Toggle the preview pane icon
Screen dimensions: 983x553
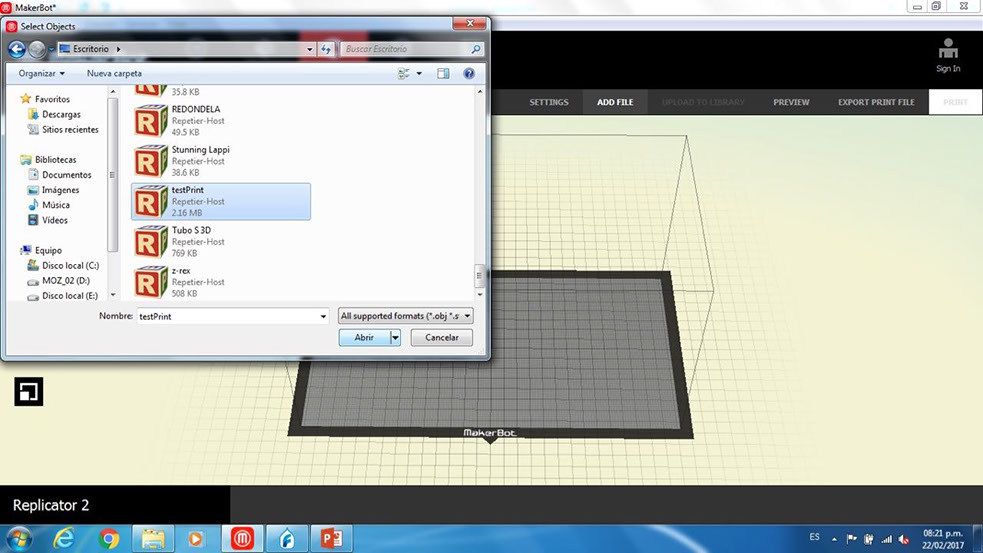(443, 73)
